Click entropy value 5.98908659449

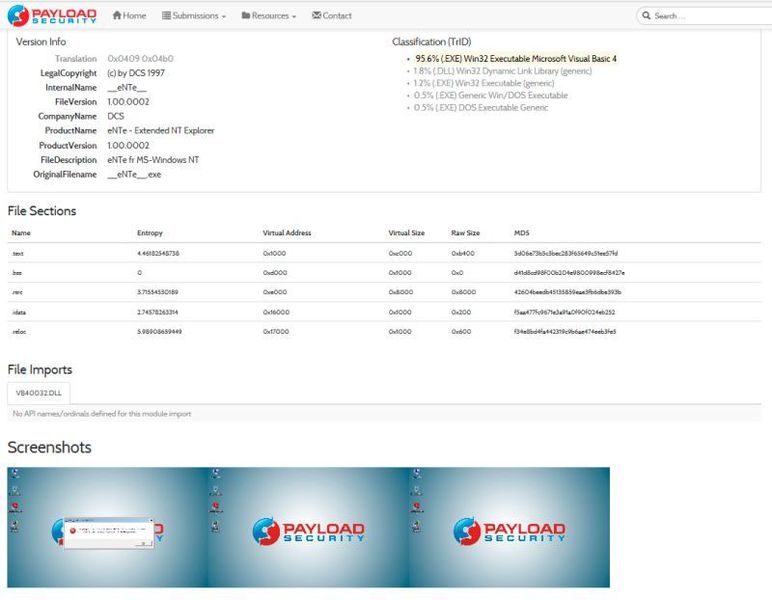[x=160, y=332]
